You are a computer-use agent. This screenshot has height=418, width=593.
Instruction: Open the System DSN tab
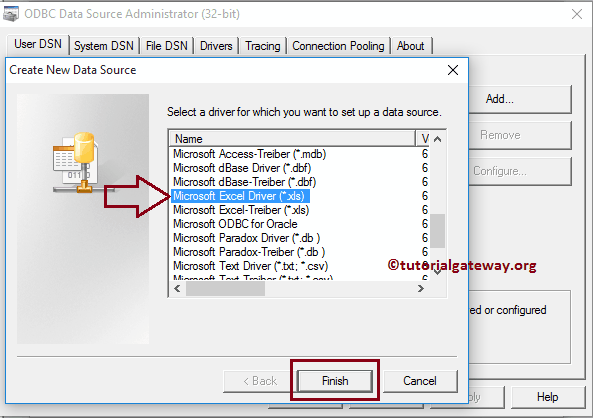pyautogui.click(x=104, y=46)
